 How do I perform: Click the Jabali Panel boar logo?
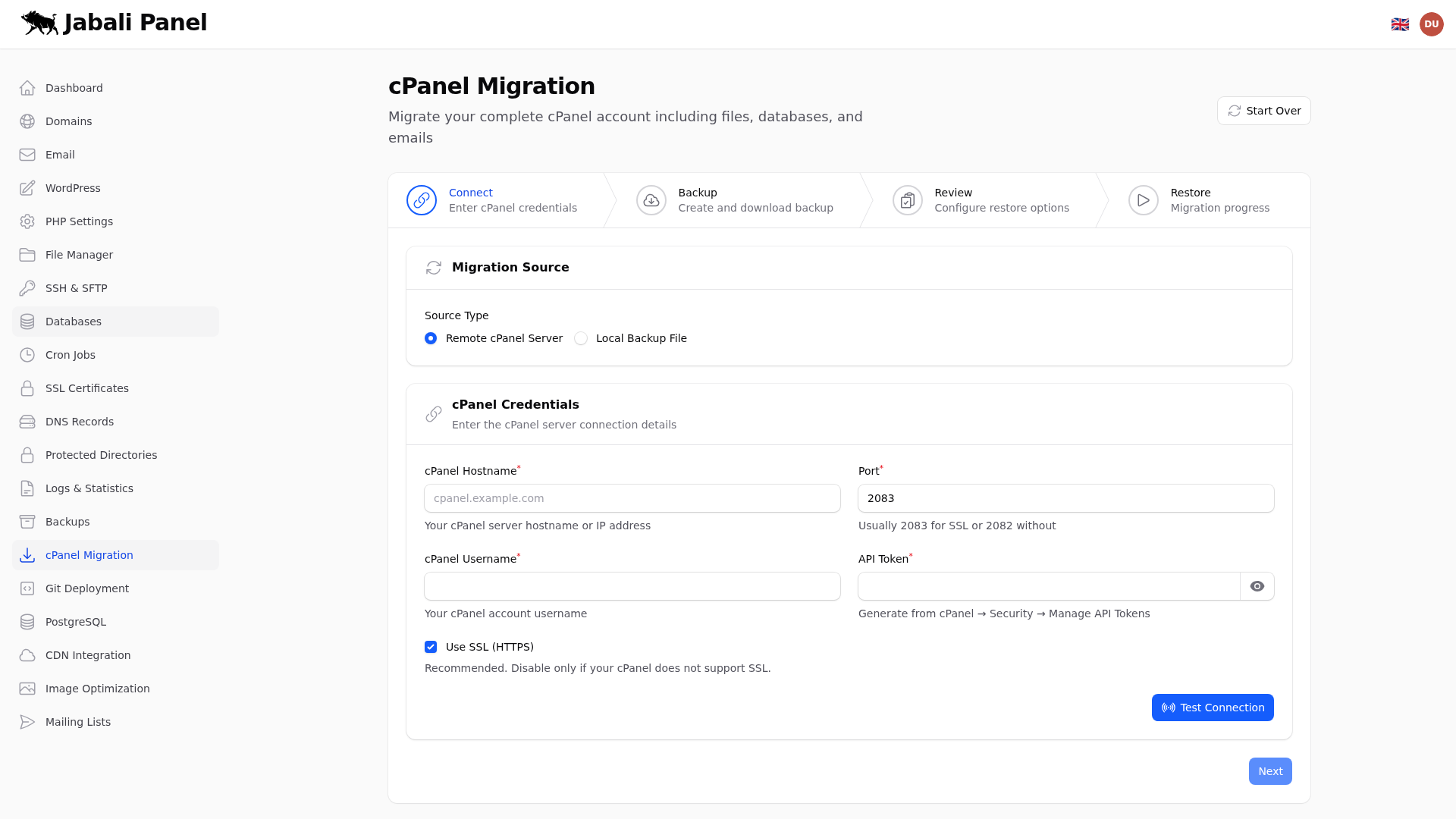pyautogui.click(x=41, y=23)
